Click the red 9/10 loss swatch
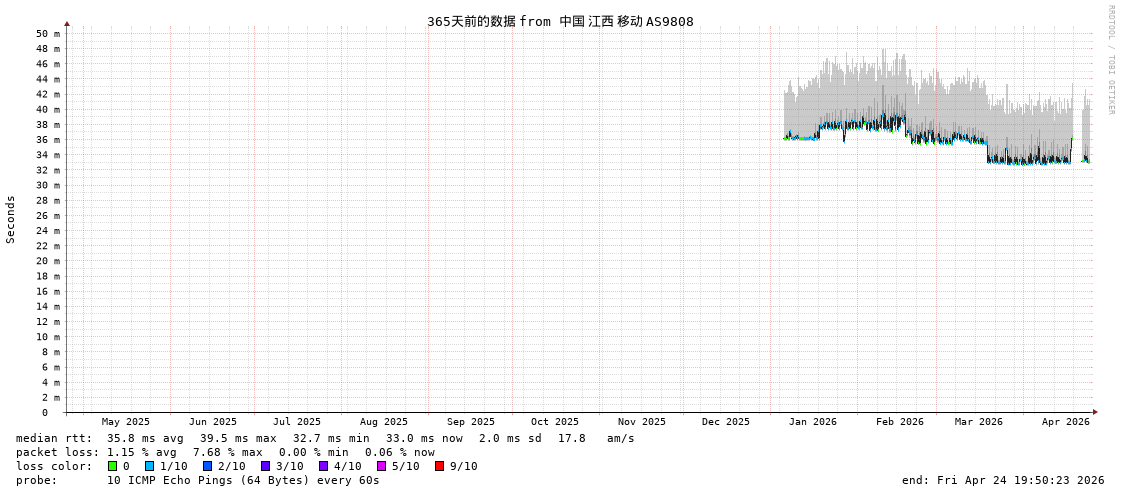The width and height of the screenshot is (1121, 494). coord(439,466)
